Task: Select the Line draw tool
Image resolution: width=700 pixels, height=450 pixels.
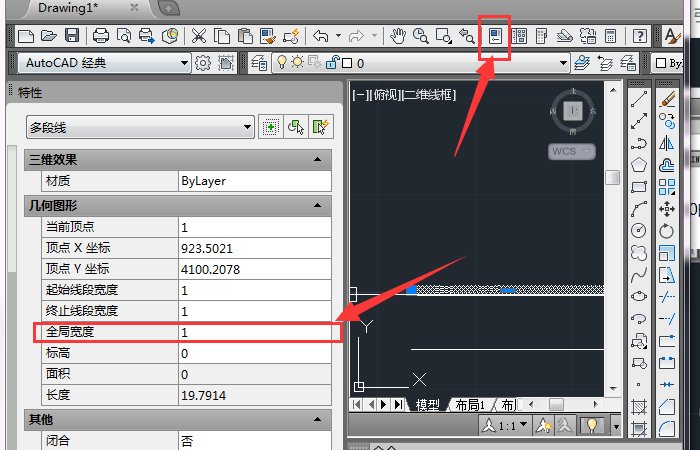Action: pyautogui.click(x=639, y=99)
